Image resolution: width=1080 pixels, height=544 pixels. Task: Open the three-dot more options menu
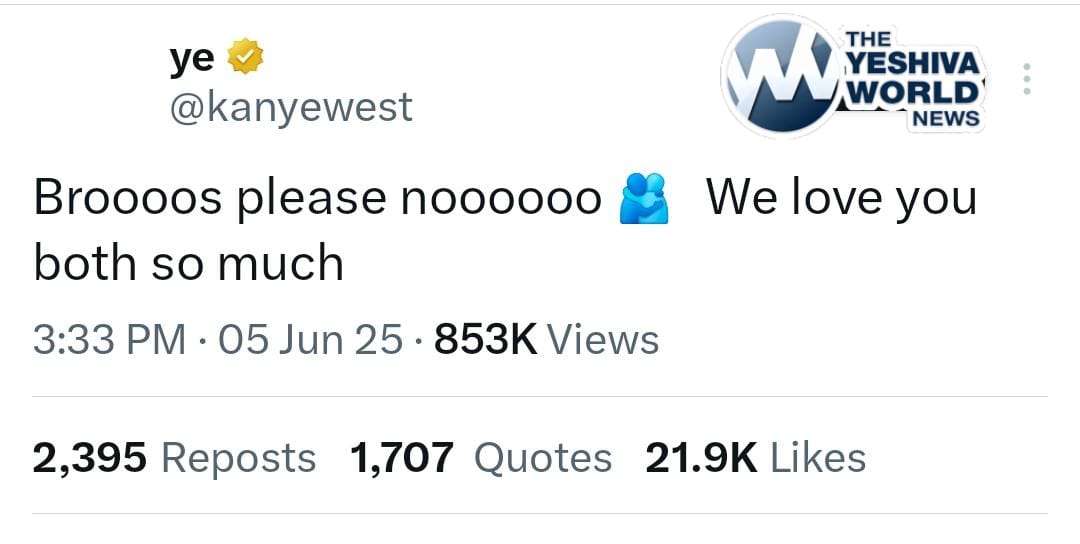point(1026,79)
